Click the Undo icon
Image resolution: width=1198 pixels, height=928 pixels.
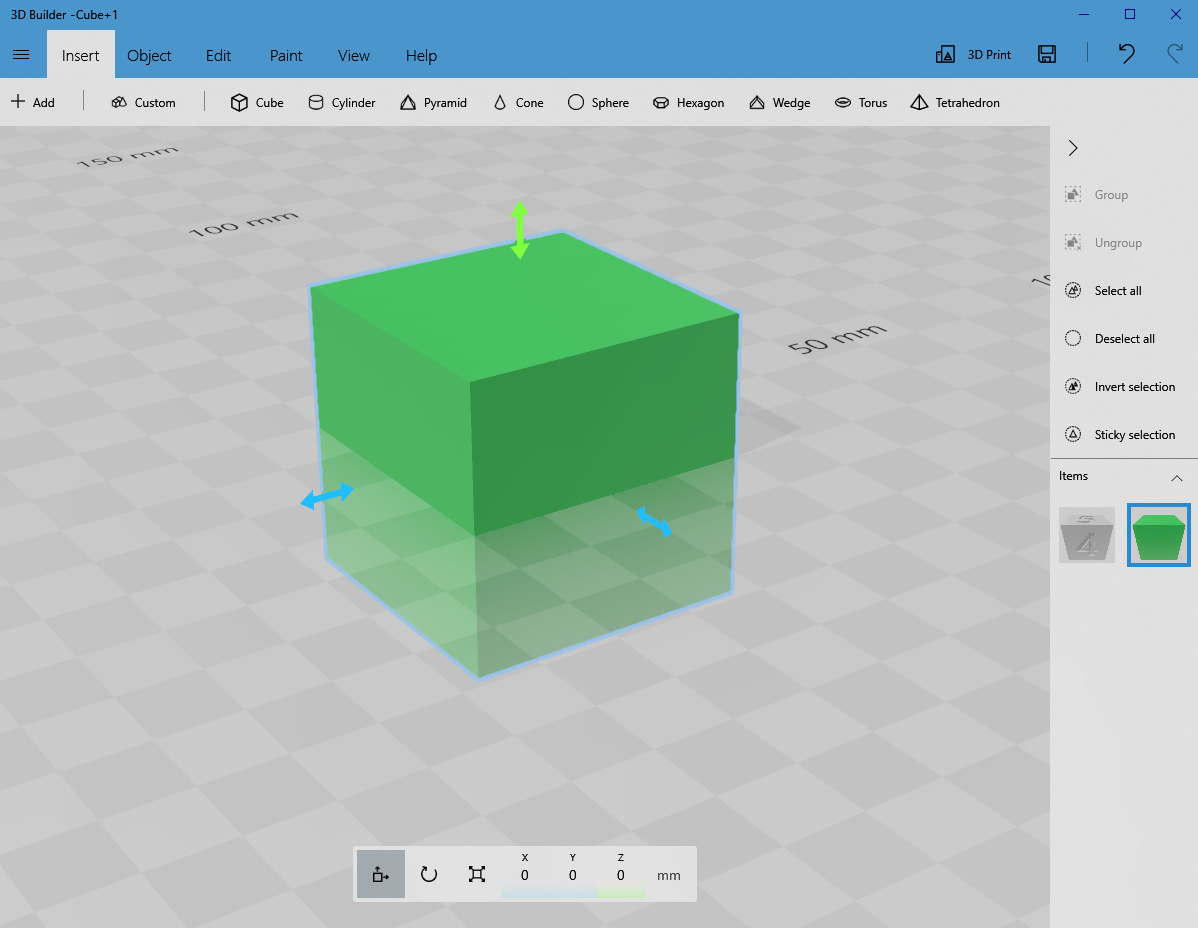pyautogui.click(x=1126, y=55)
